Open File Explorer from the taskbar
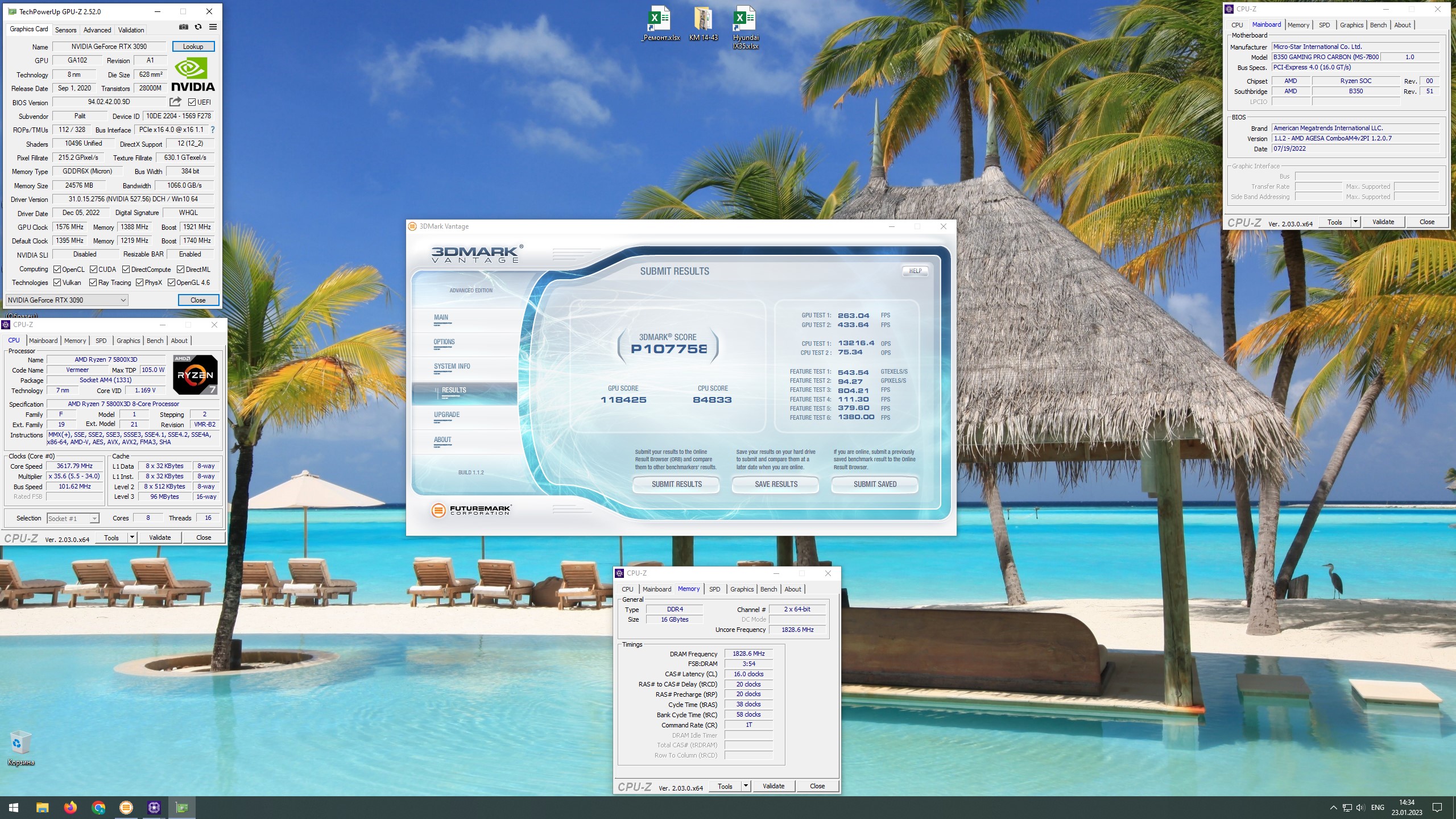The height and width of the screenshot is (819, 1456). pos(42,808)
